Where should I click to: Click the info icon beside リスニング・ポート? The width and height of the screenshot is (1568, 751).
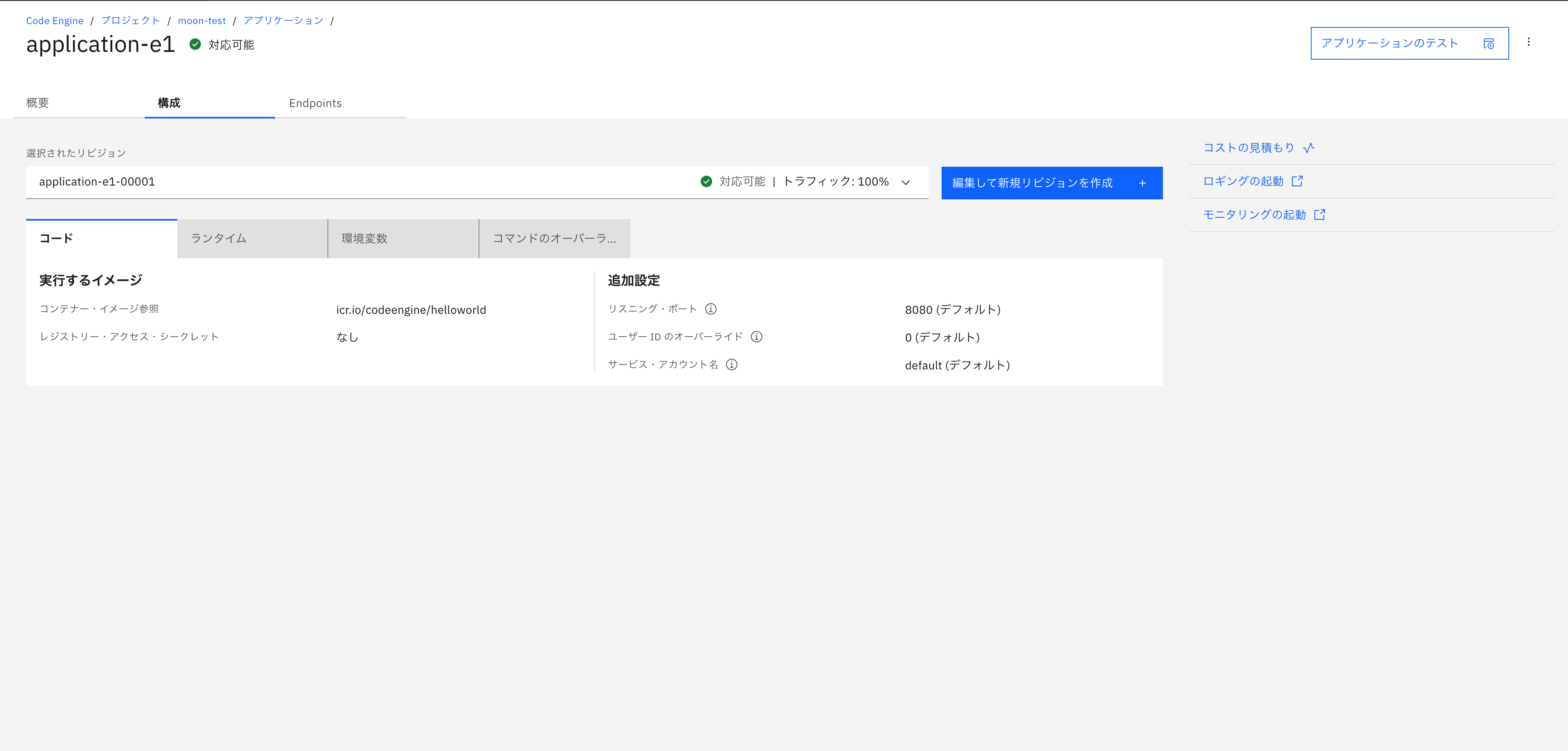point(711,309)
